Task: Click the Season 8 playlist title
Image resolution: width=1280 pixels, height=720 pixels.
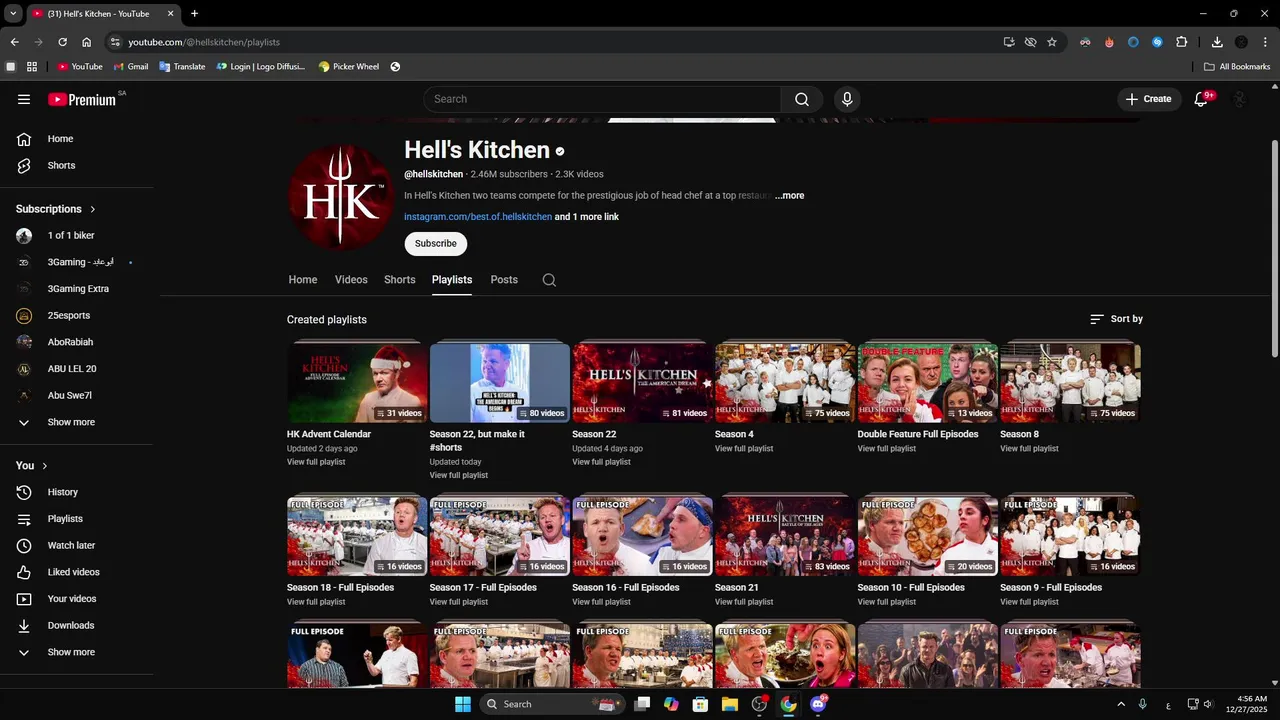Action: point(1019,435)
